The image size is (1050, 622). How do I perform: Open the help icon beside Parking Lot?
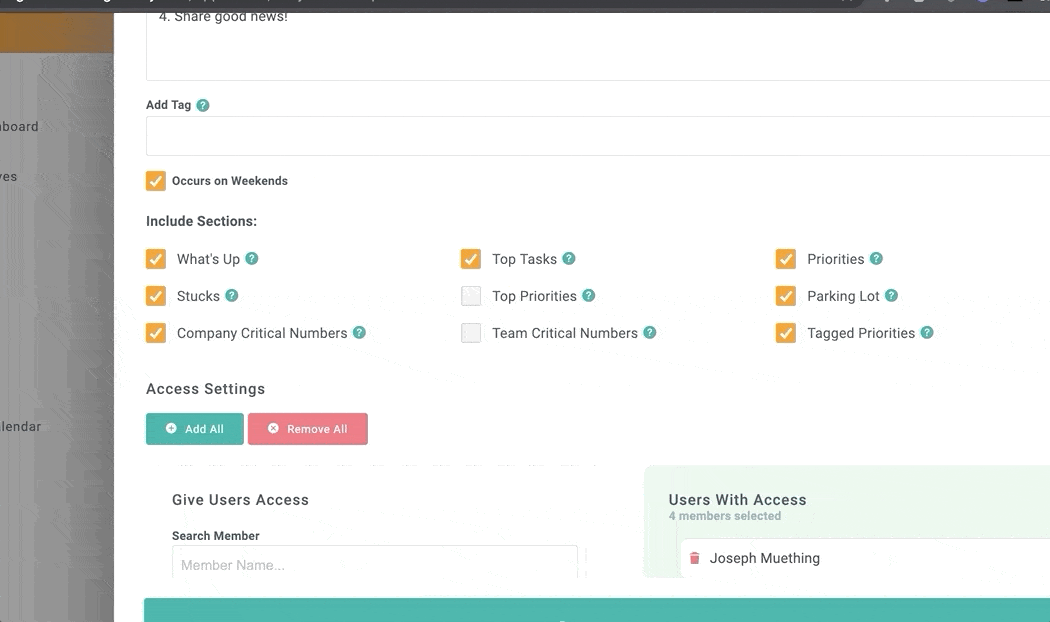click(891, 295)
